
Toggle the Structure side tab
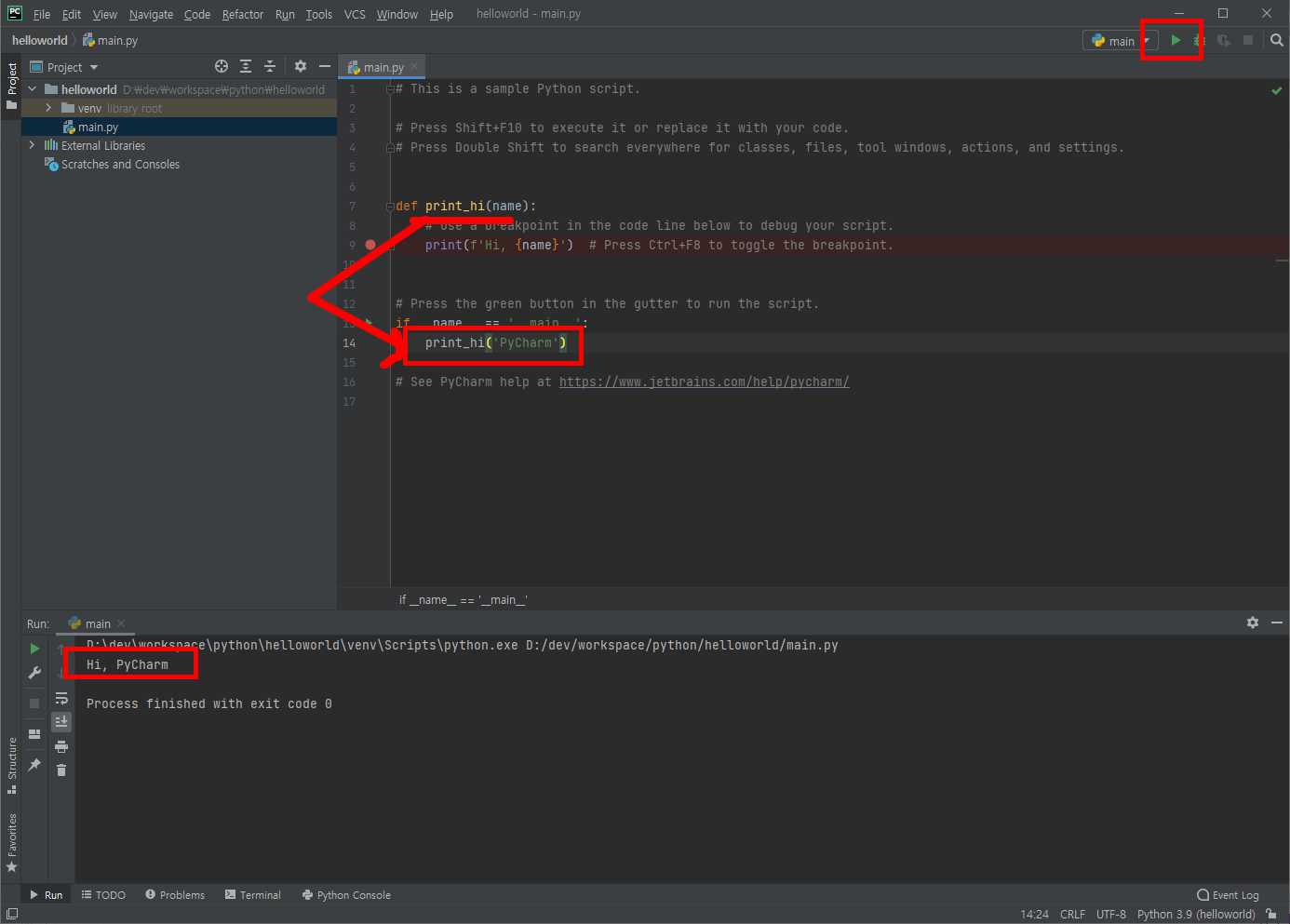[x=11, y=766]
